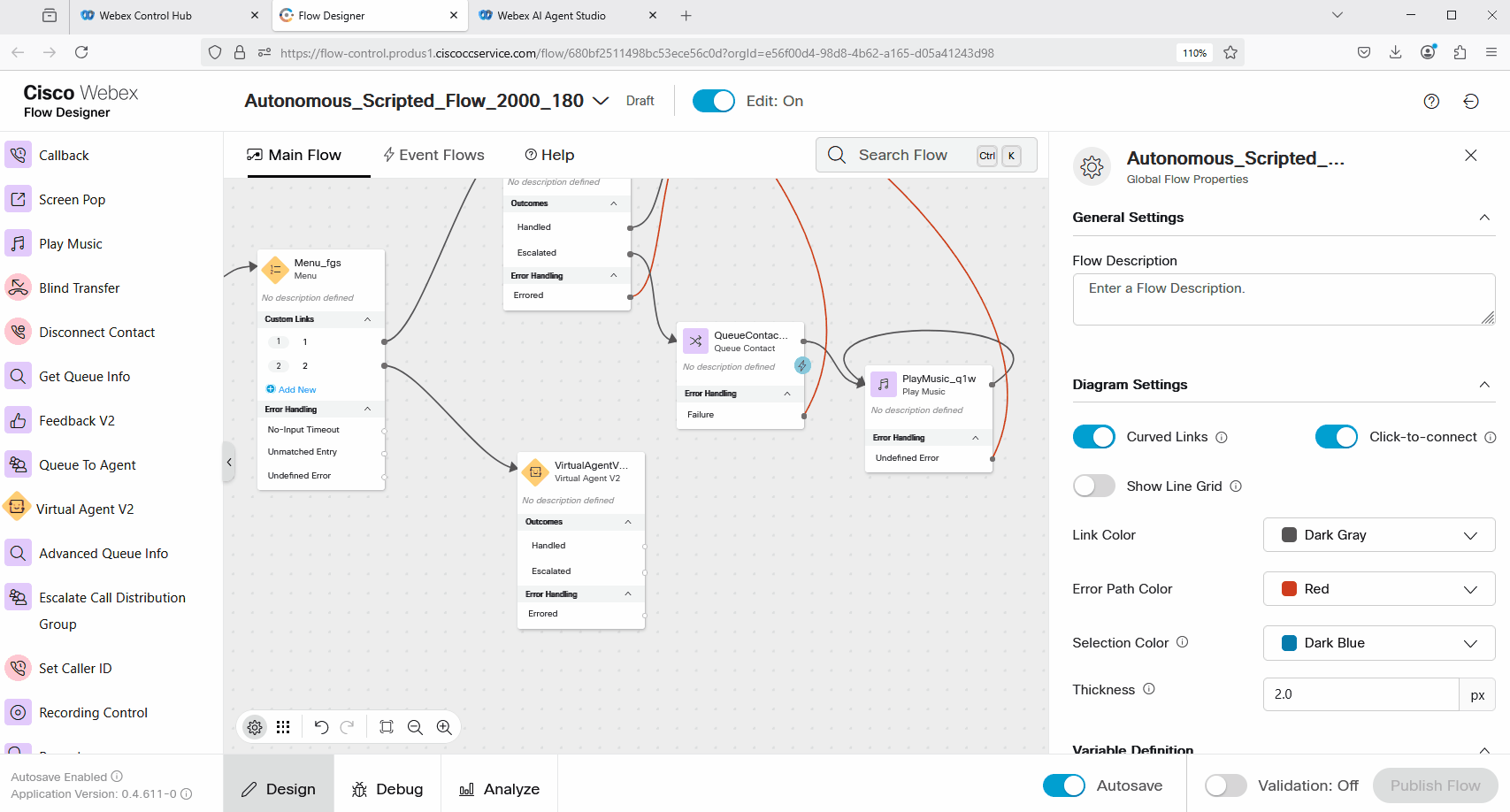The height and width of the screenshot is (812, 1510).
Task: Click the Flow Description text field
Action: (x=1283, y=299)
